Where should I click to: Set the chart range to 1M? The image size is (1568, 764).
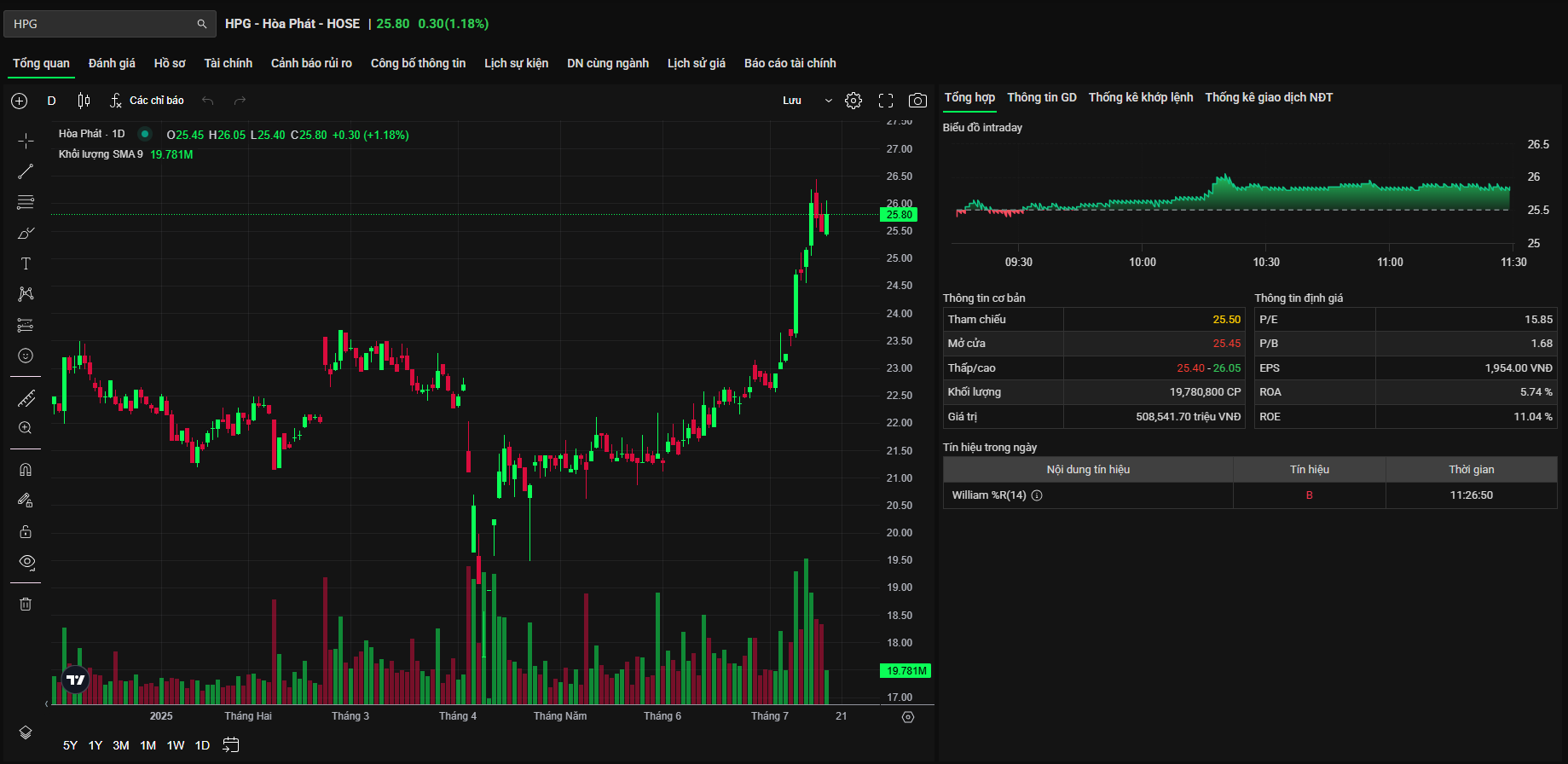click(x=148, y=745)
